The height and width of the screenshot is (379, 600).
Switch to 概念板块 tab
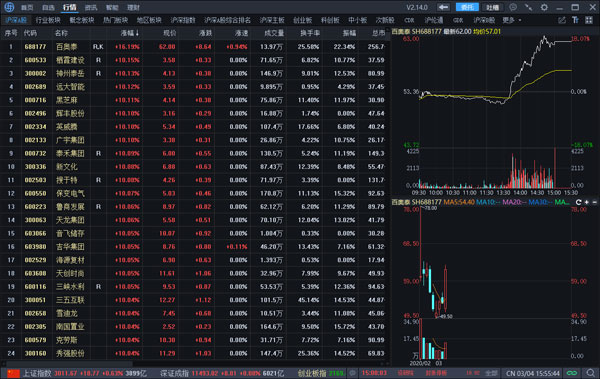82,20
